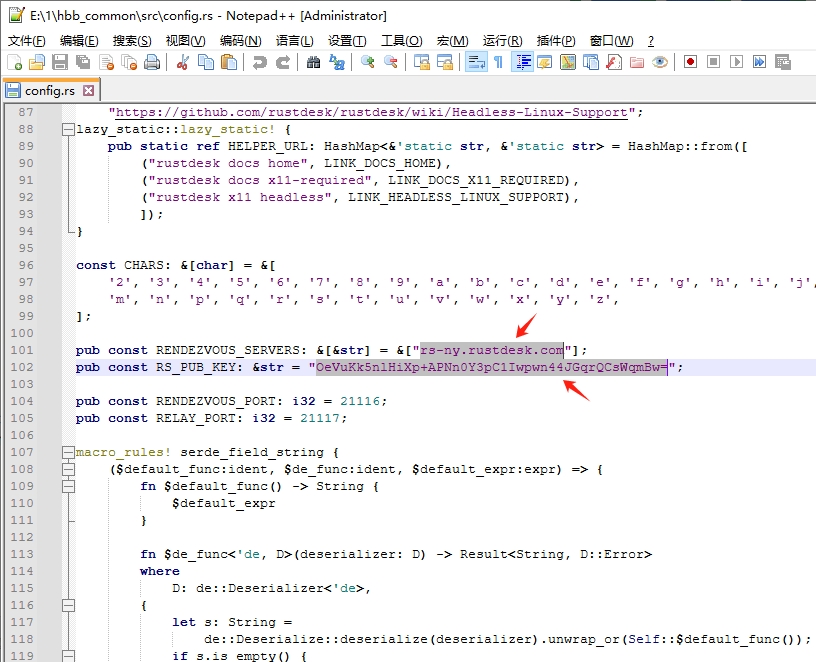Collapse the lazy_static block at line 88
Viewport: 816px width, 662px height.
coord(67,129)
